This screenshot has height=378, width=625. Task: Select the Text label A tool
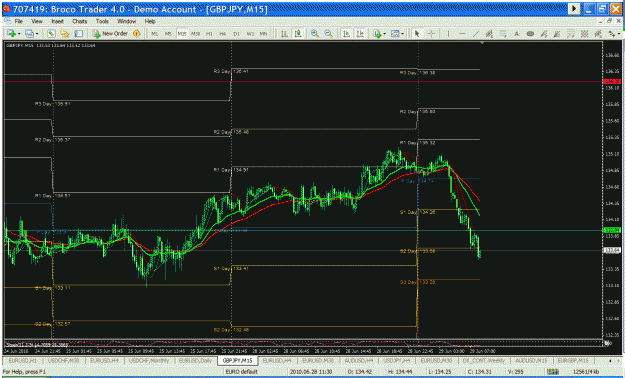coord(516,34)
